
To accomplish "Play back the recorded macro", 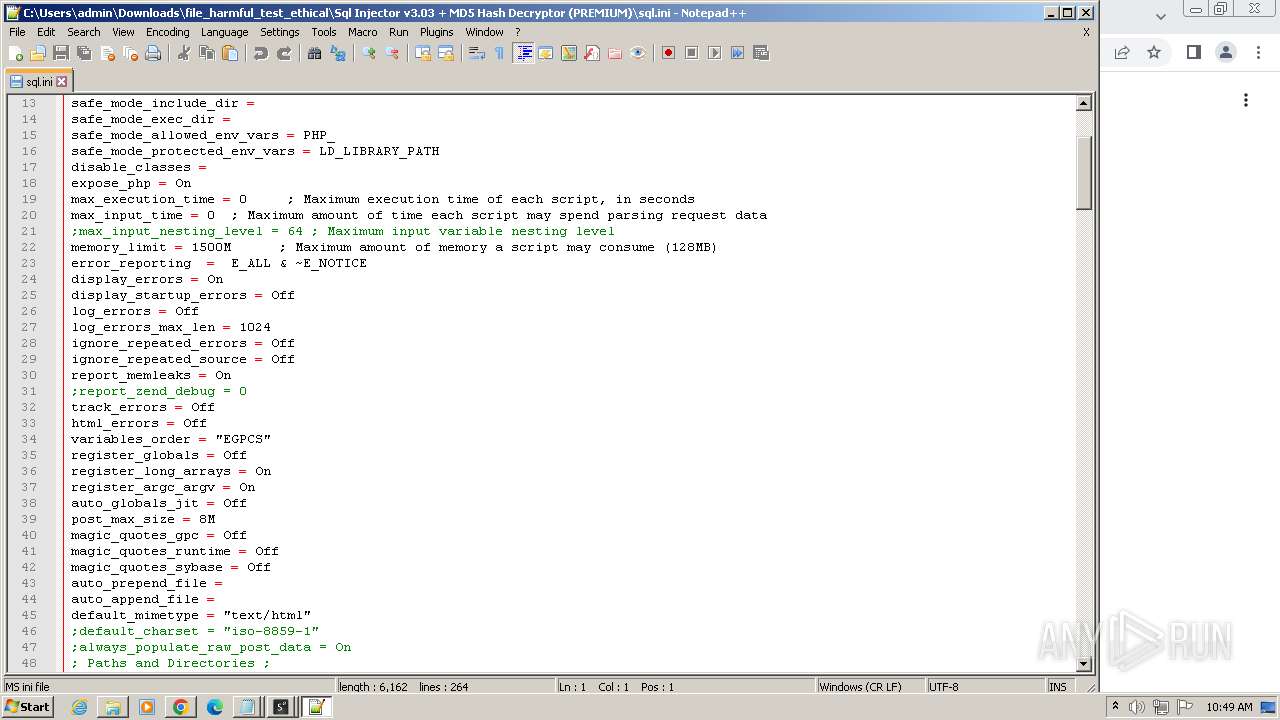I will (x=714, y=53).
